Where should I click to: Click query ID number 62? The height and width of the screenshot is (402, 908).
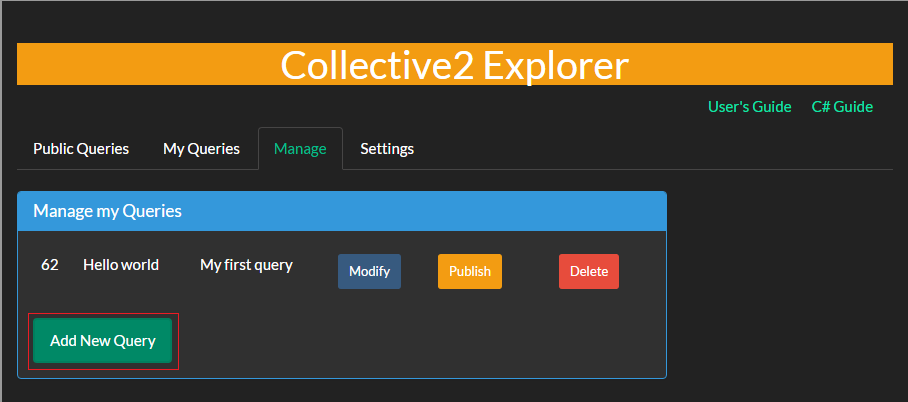[50, 265]
